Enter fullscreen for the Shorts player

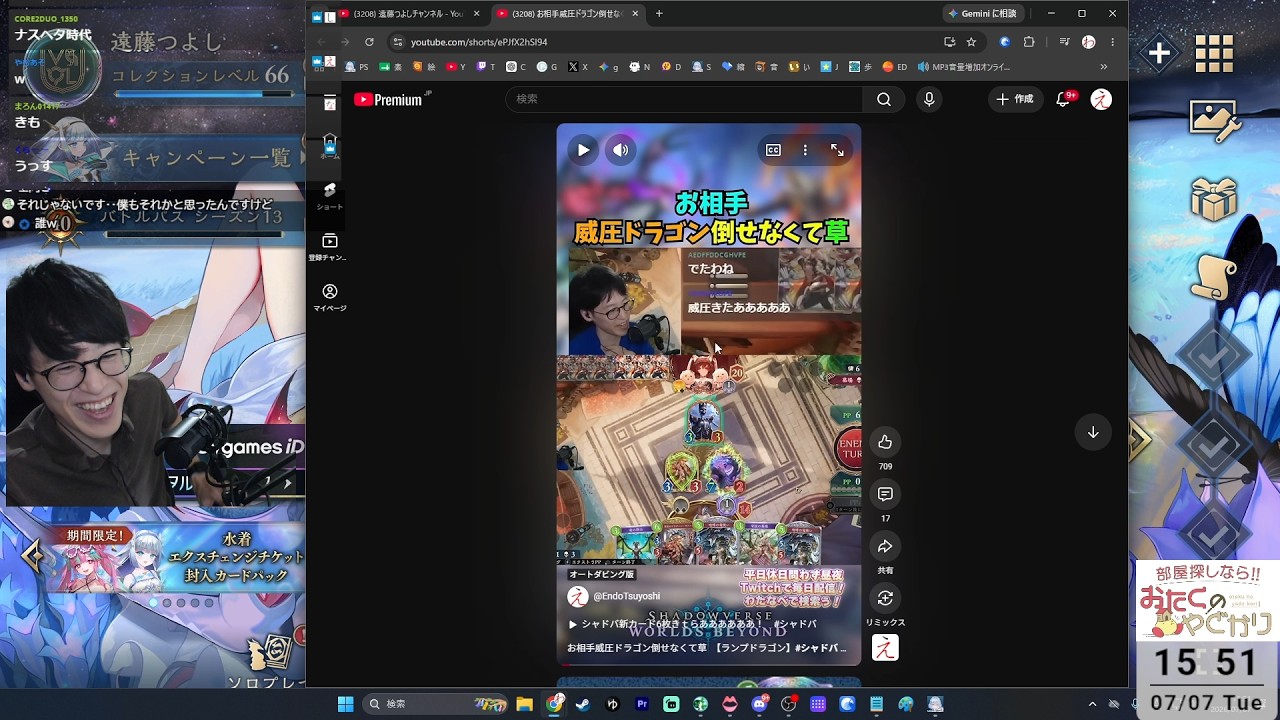[x=837, y=150]
